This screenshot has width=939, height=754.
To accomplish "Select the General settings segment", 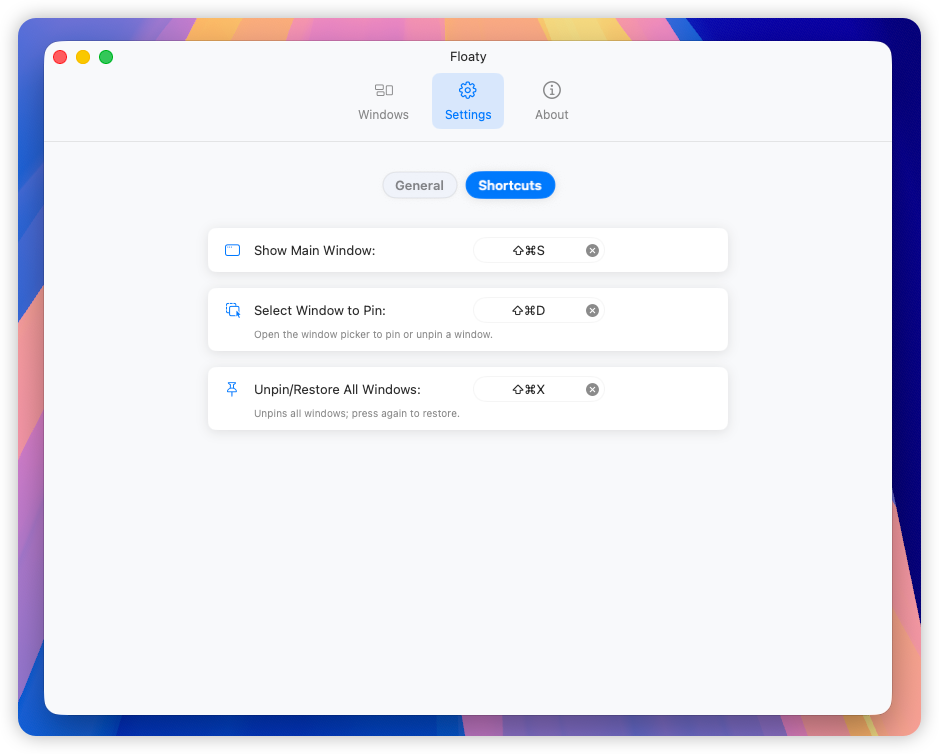I will [x=419, y=185].
